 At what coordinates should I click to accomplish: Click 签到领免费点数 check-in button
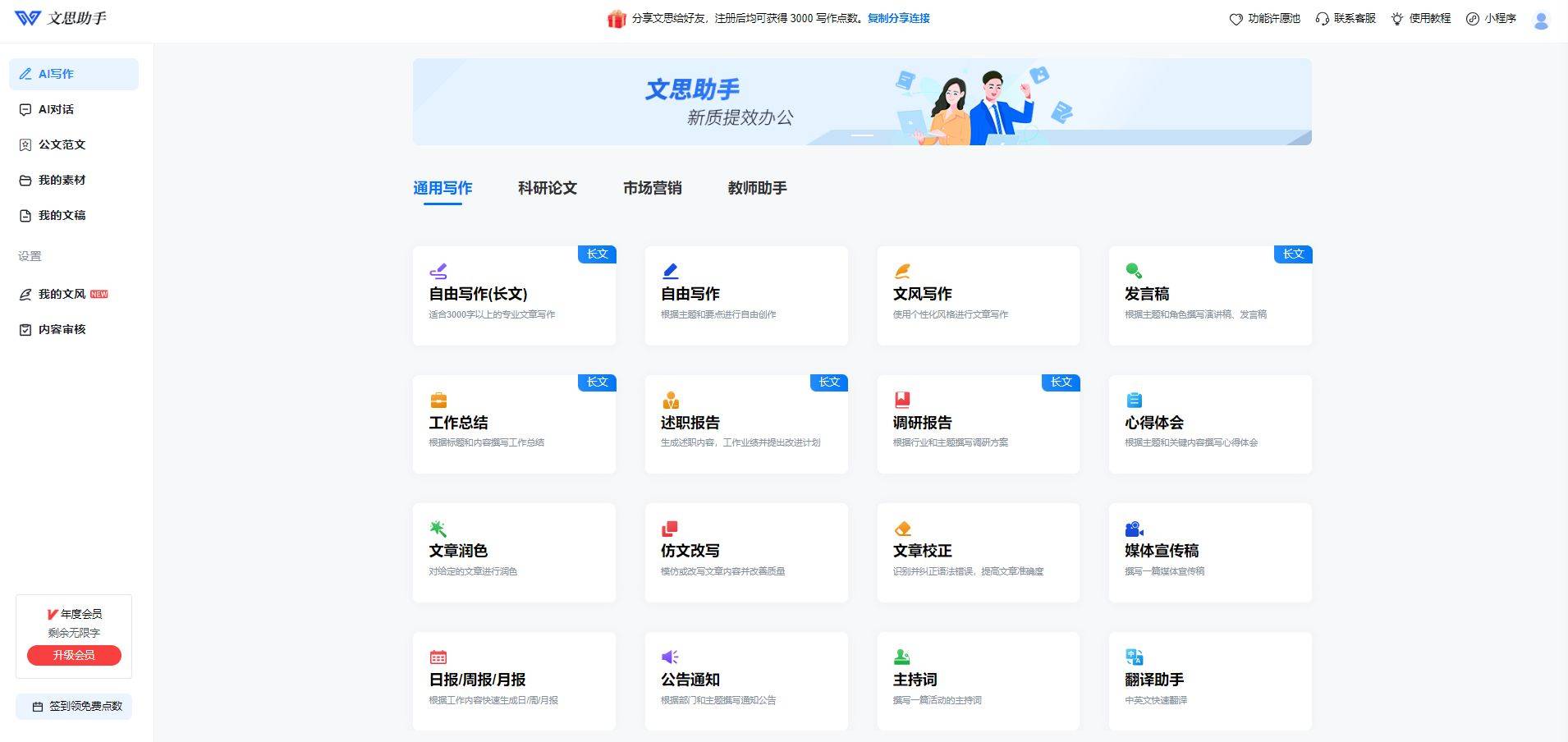click(74, 706)
